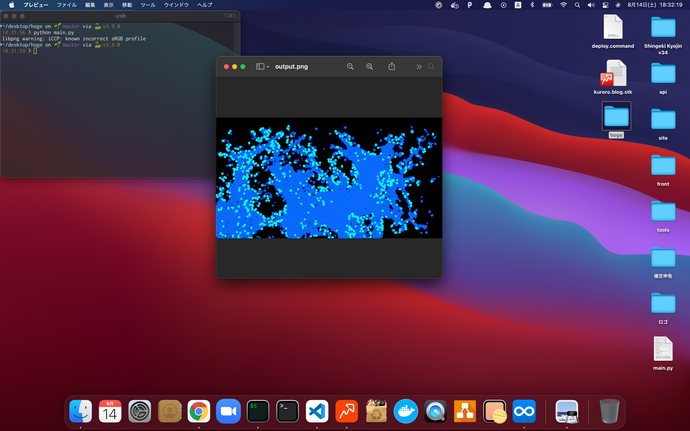Select the ロゴ folder on desktop
The height and width of the screenshot is (431, 690).
[x=663, y=308]
